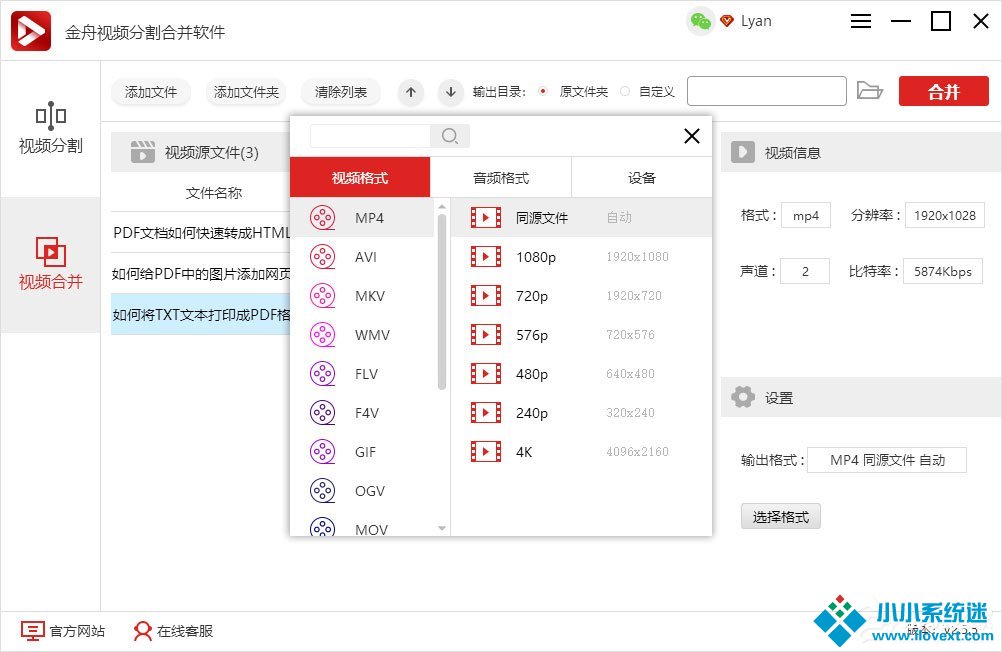The height and width of the screenshot is (652, 1002).
Task: Open the 设备 tab
Action: click(x=641, y=178)
